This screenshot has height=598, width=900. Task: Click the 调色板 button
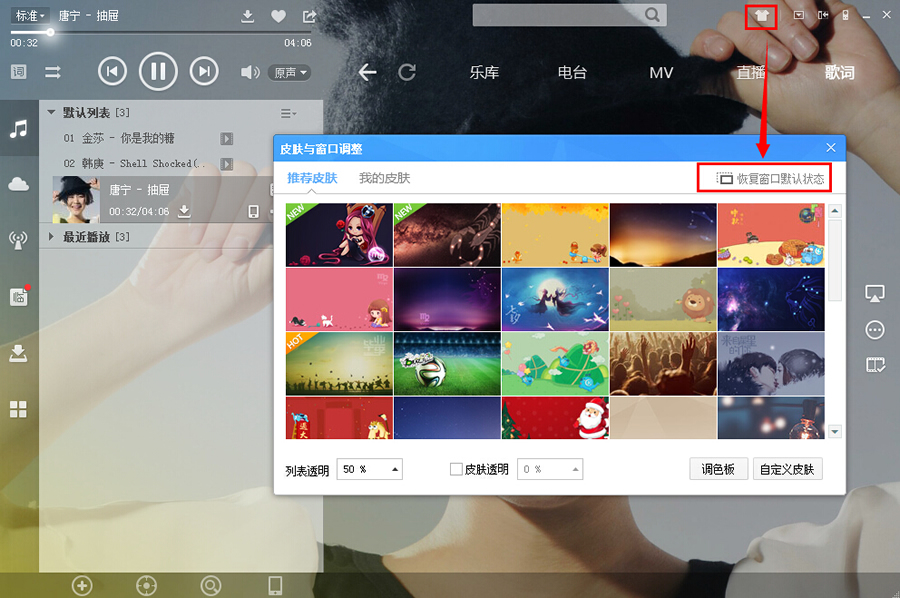[718, 468]
